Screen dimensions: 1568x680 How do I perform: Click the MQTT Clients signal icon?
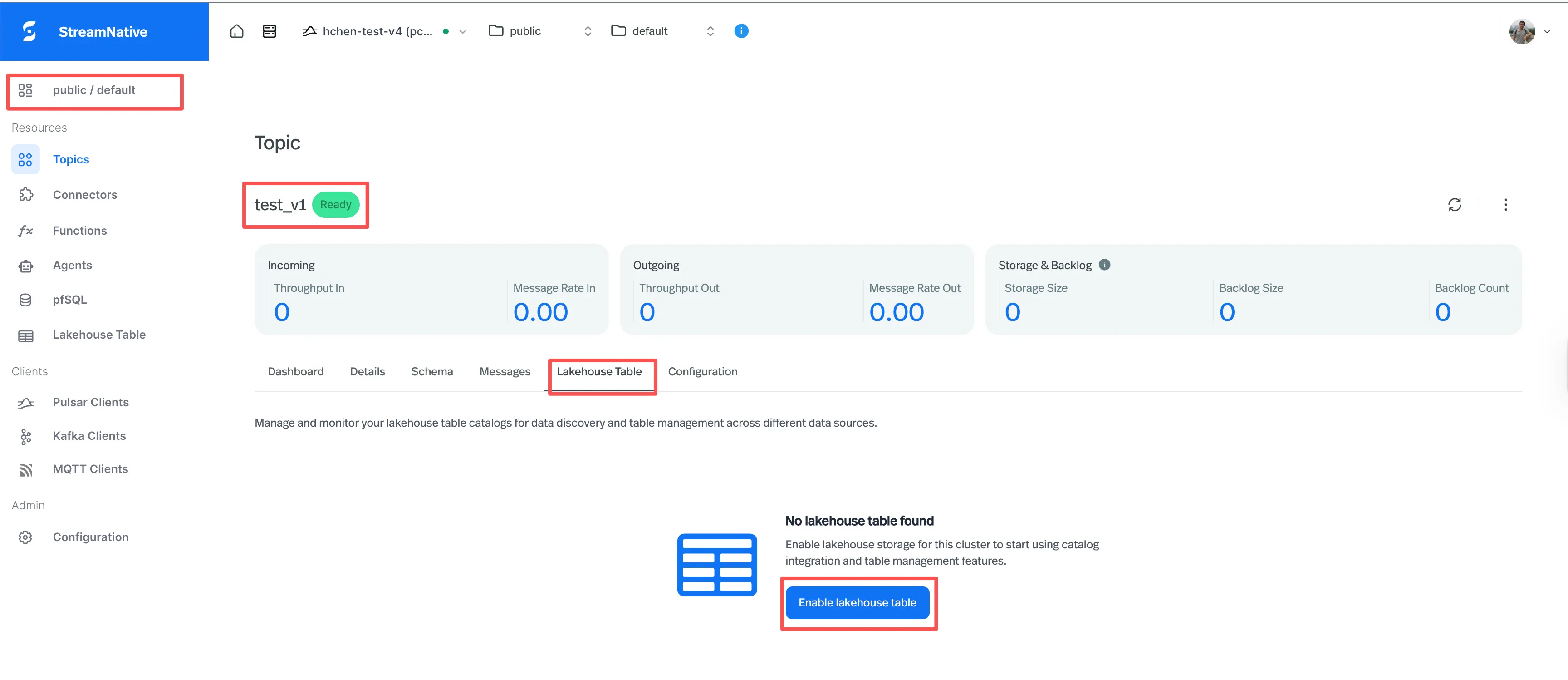25,470
